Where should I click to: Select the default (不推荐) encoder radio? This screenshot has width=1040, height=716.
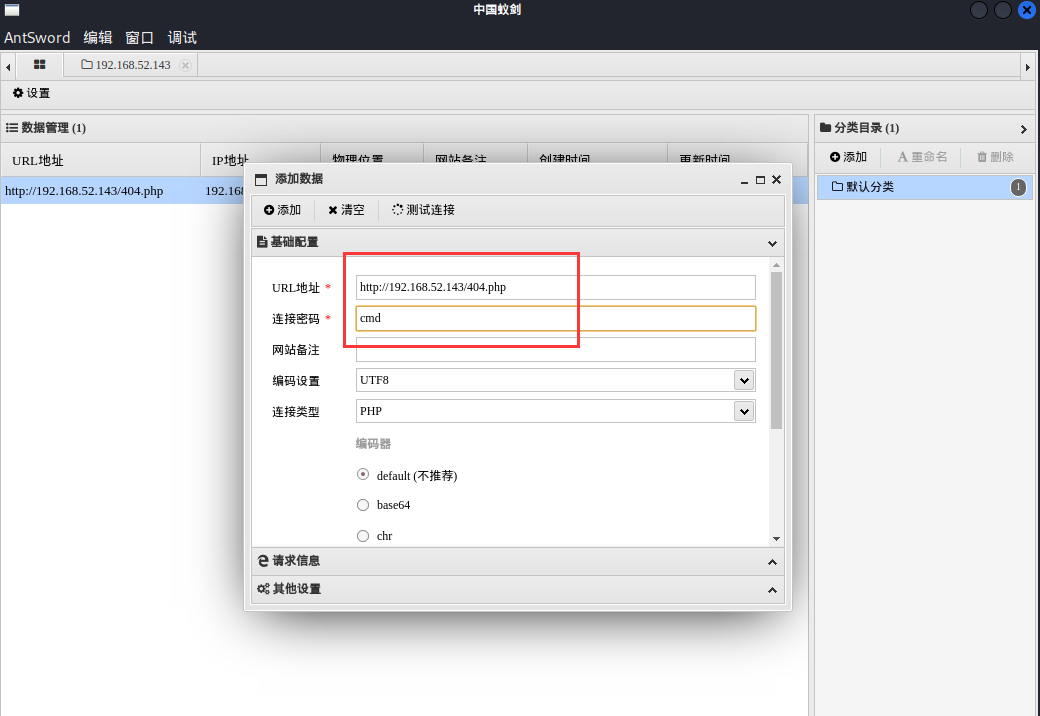pyautogui.click(x=363, y=475)
